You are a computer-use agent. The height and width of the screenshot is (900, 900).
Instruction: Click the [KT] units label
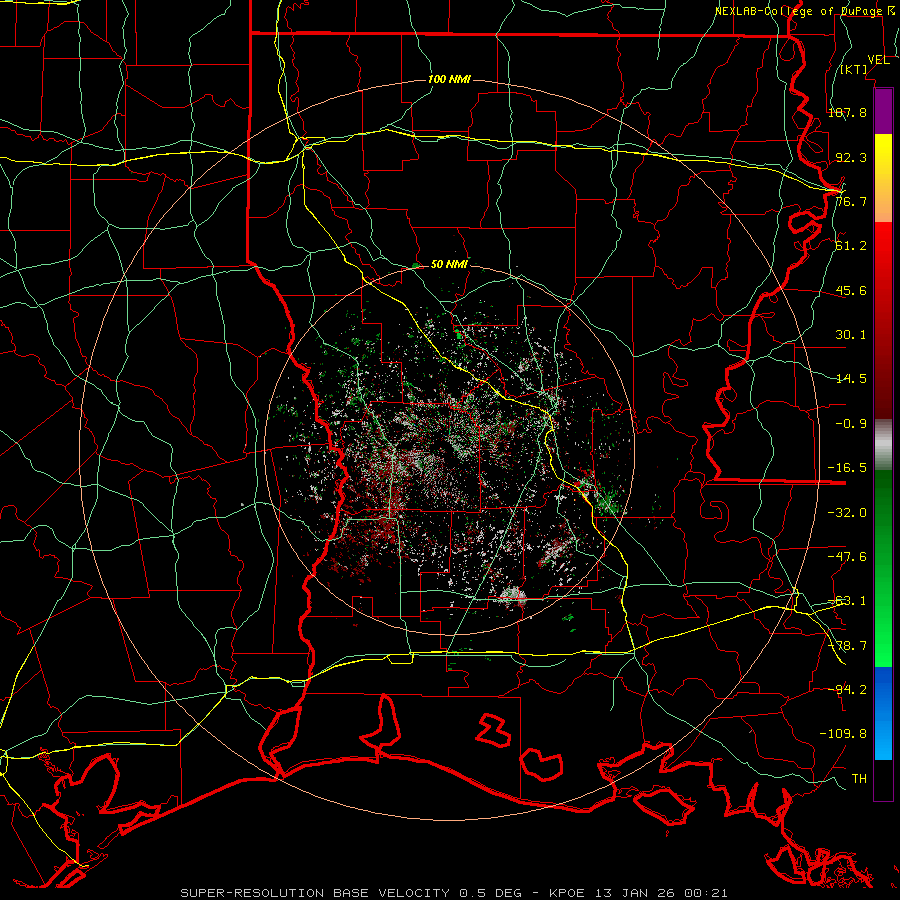pyautogui.click(x=854, y=69)
